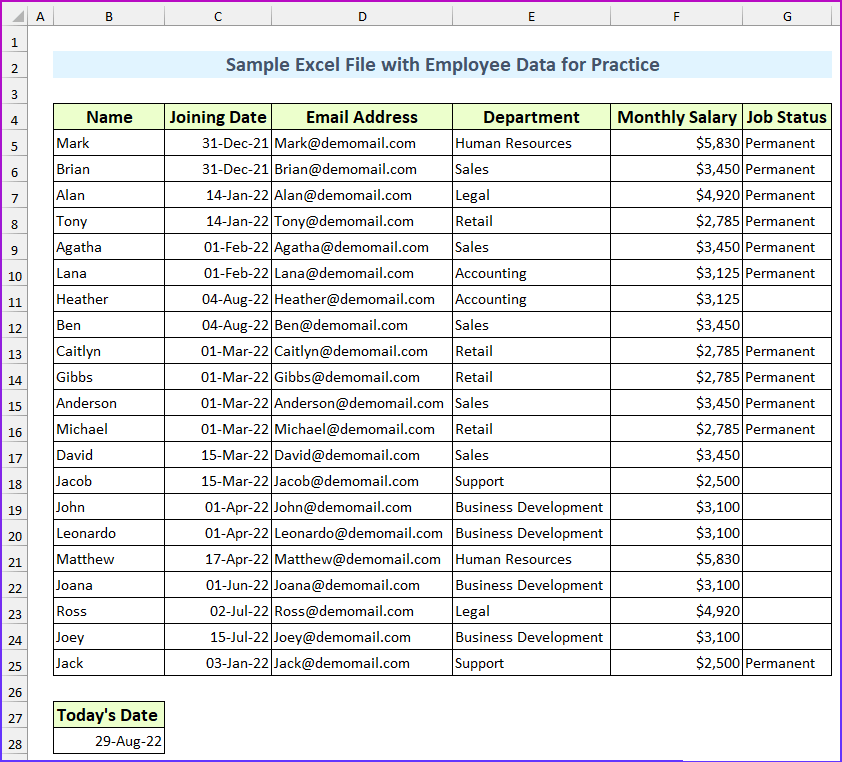Click the select-all corner of the sheet
The width and height of the screenshot is (842, 762).
click(14, 17)
